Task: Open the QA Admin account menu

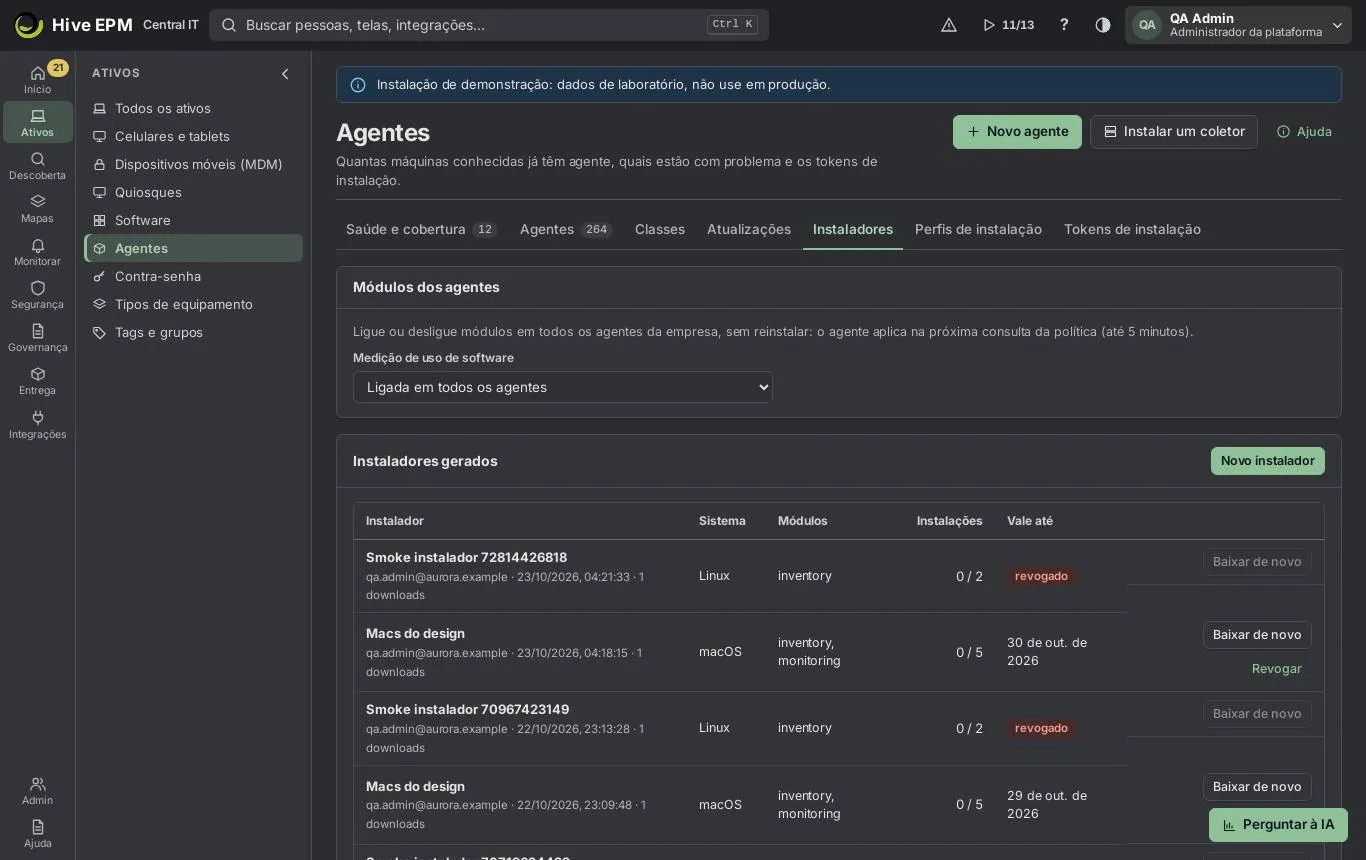Action: (x=1238, y=25)
